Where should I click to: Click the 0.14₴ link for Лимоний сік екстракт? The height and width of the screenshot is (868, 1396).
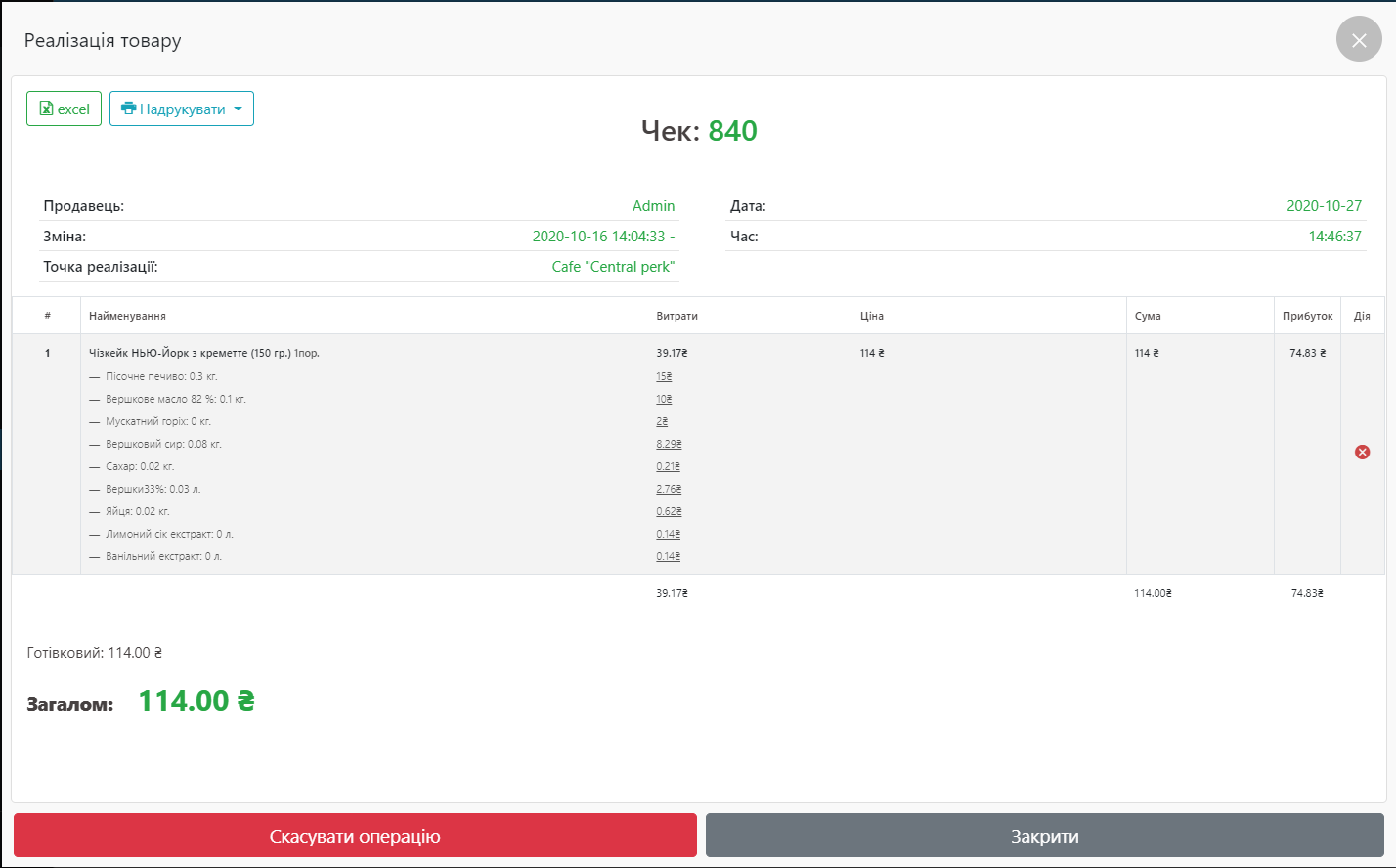point(668,534)
